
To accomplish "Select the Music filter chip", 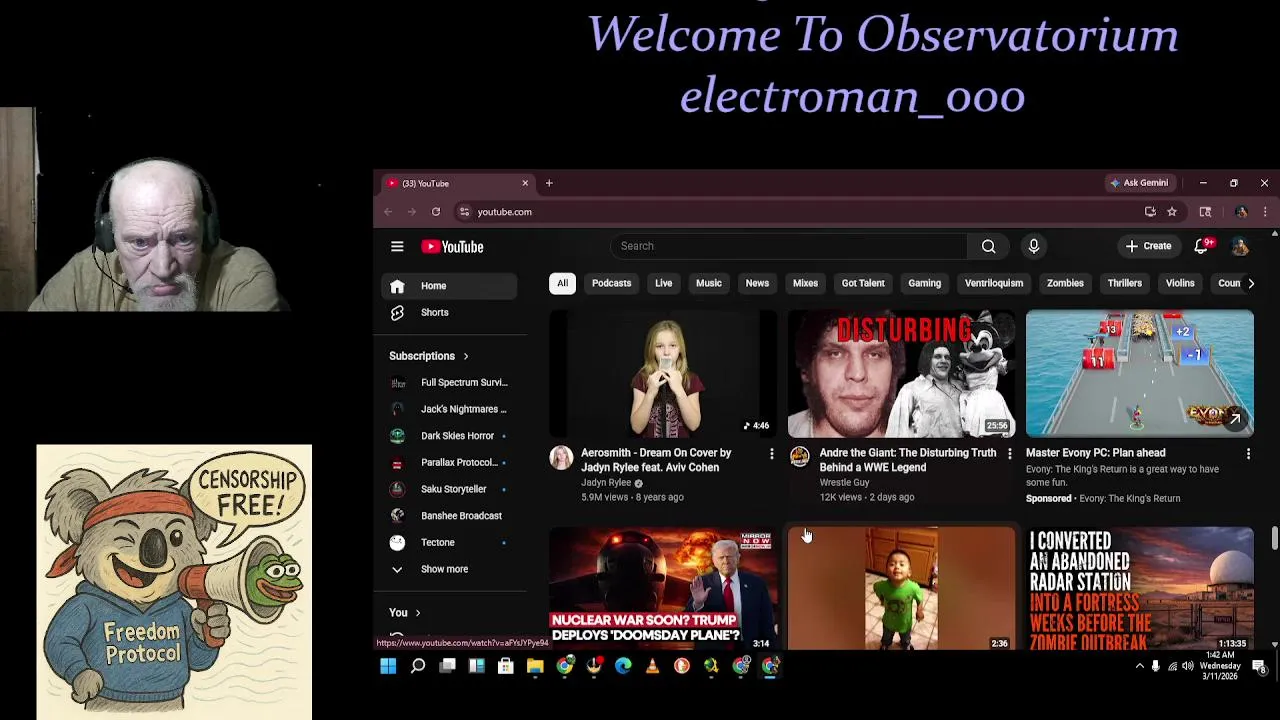I will [x=708, y=283].
